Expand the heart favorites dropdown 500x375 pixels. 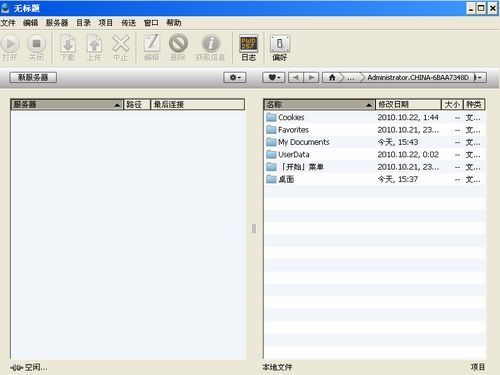[x=274, y=78]
